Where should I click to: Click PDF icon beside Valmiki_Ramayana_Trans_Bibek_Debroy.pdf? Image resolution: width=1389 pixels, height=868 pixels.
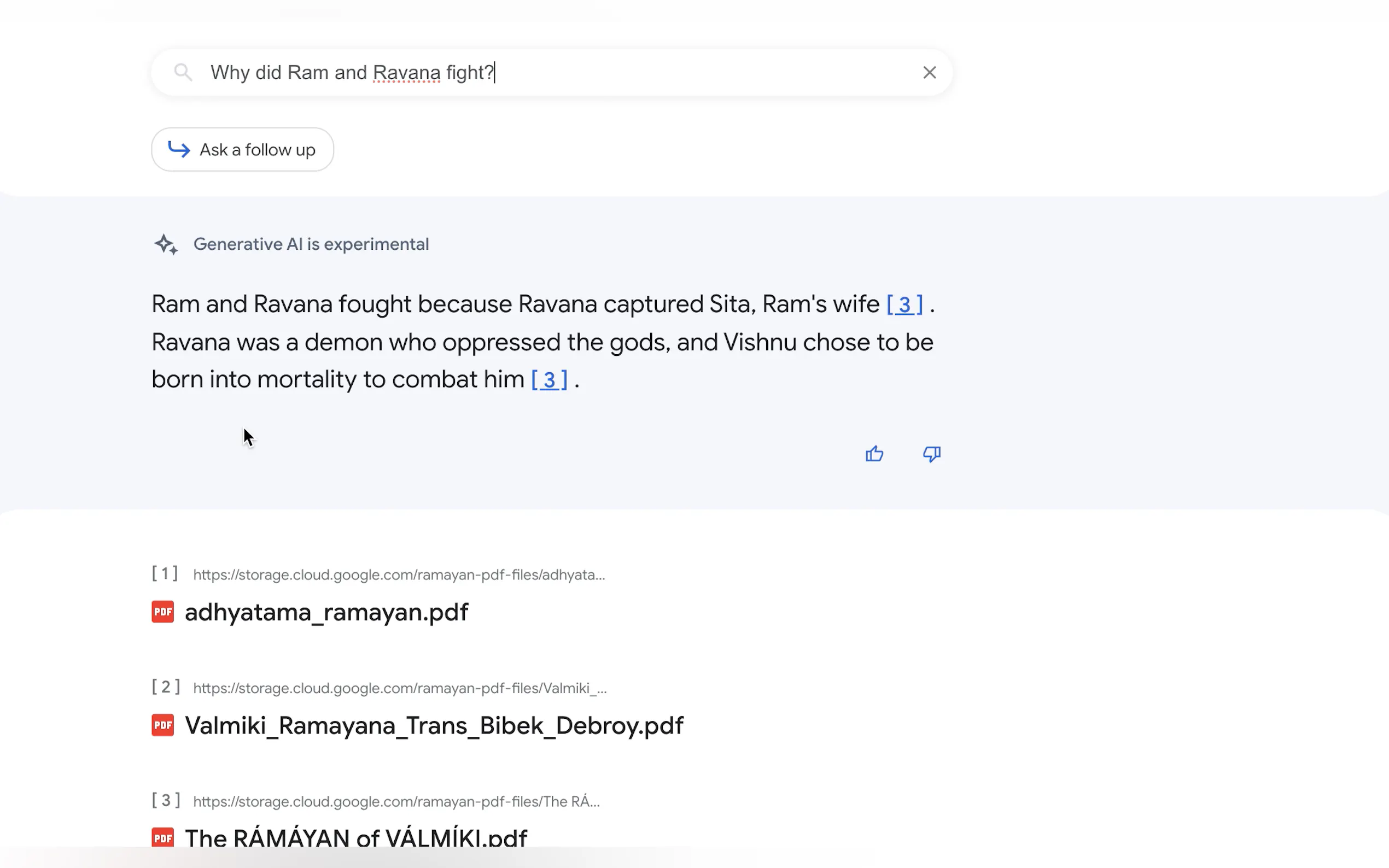pos(163,725)
